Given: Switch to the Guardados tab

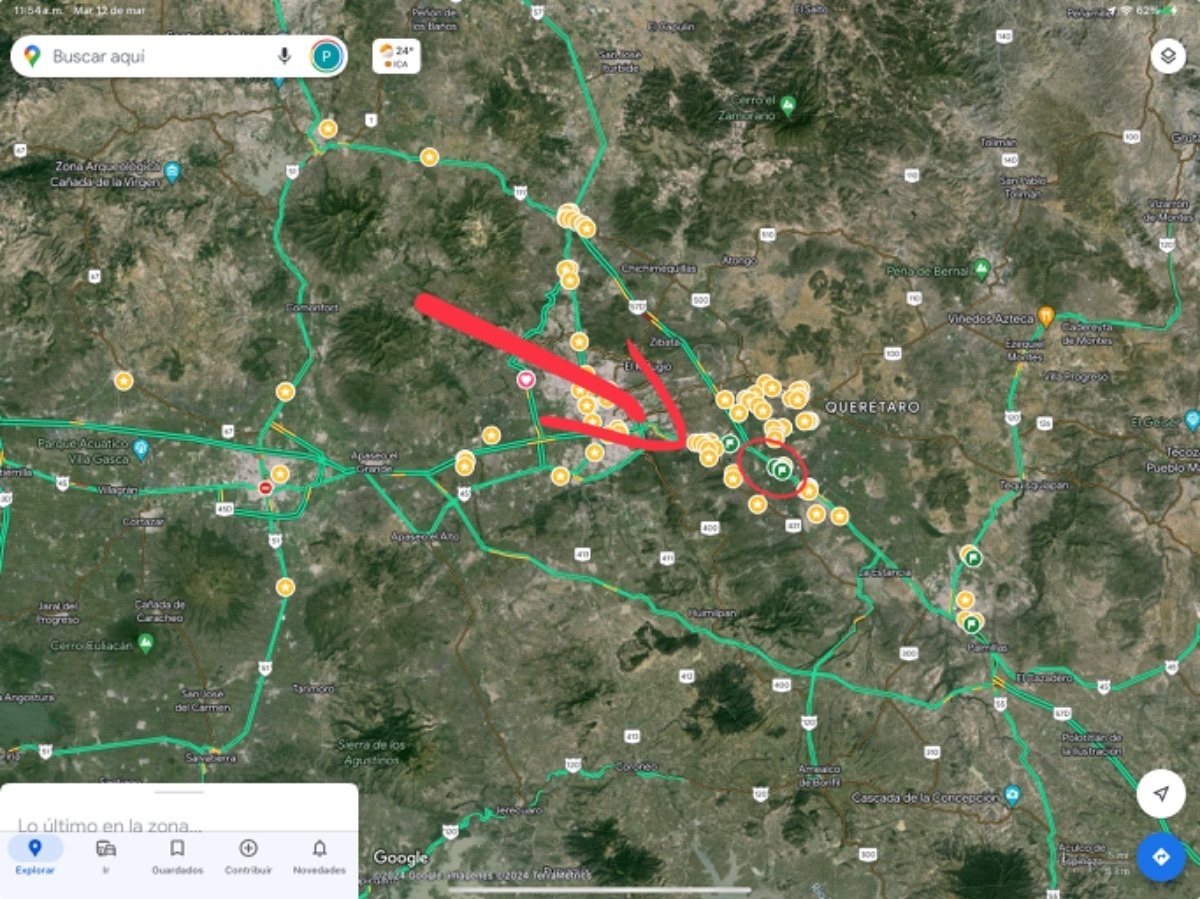Looking at the screenshot, I should 177,856.
